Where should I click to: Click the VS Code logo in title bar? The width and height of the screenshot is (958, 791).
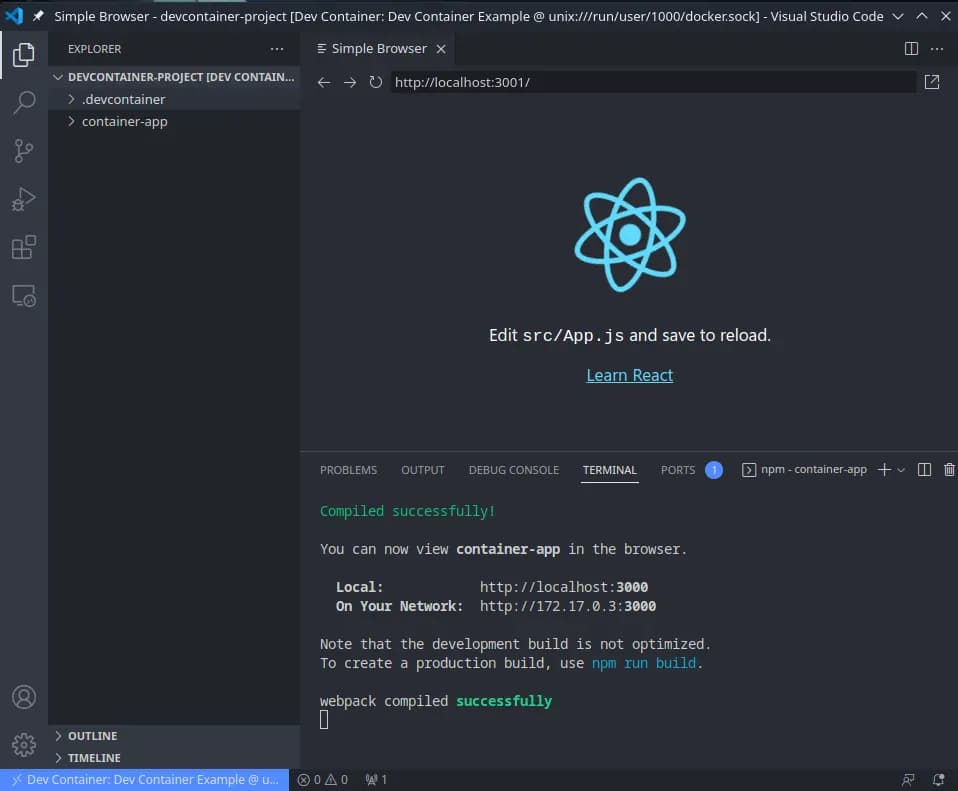pyautogui.click(x=13, y=16)
